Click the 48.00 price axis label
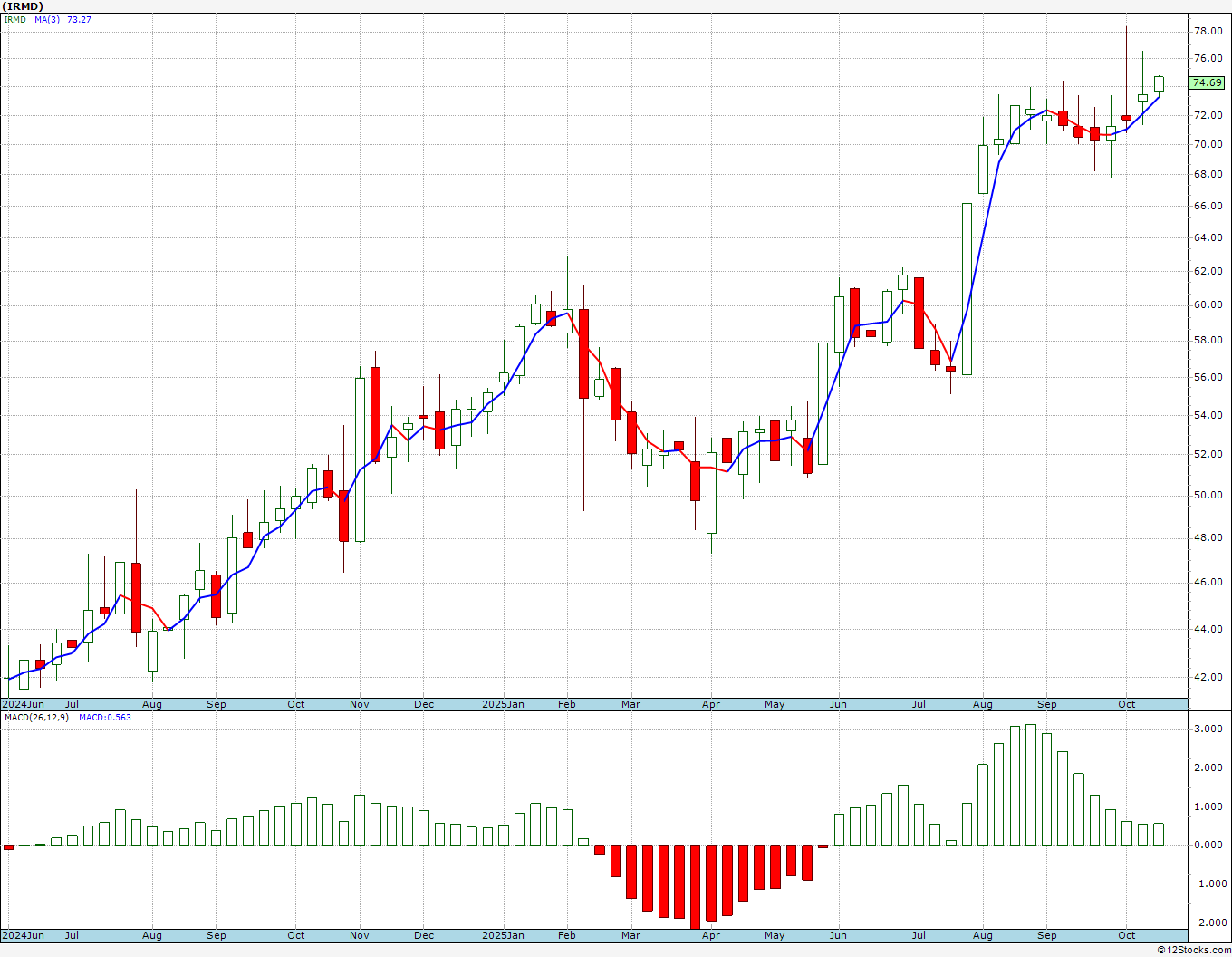The image size is (1232, 957). (1208, 537)
